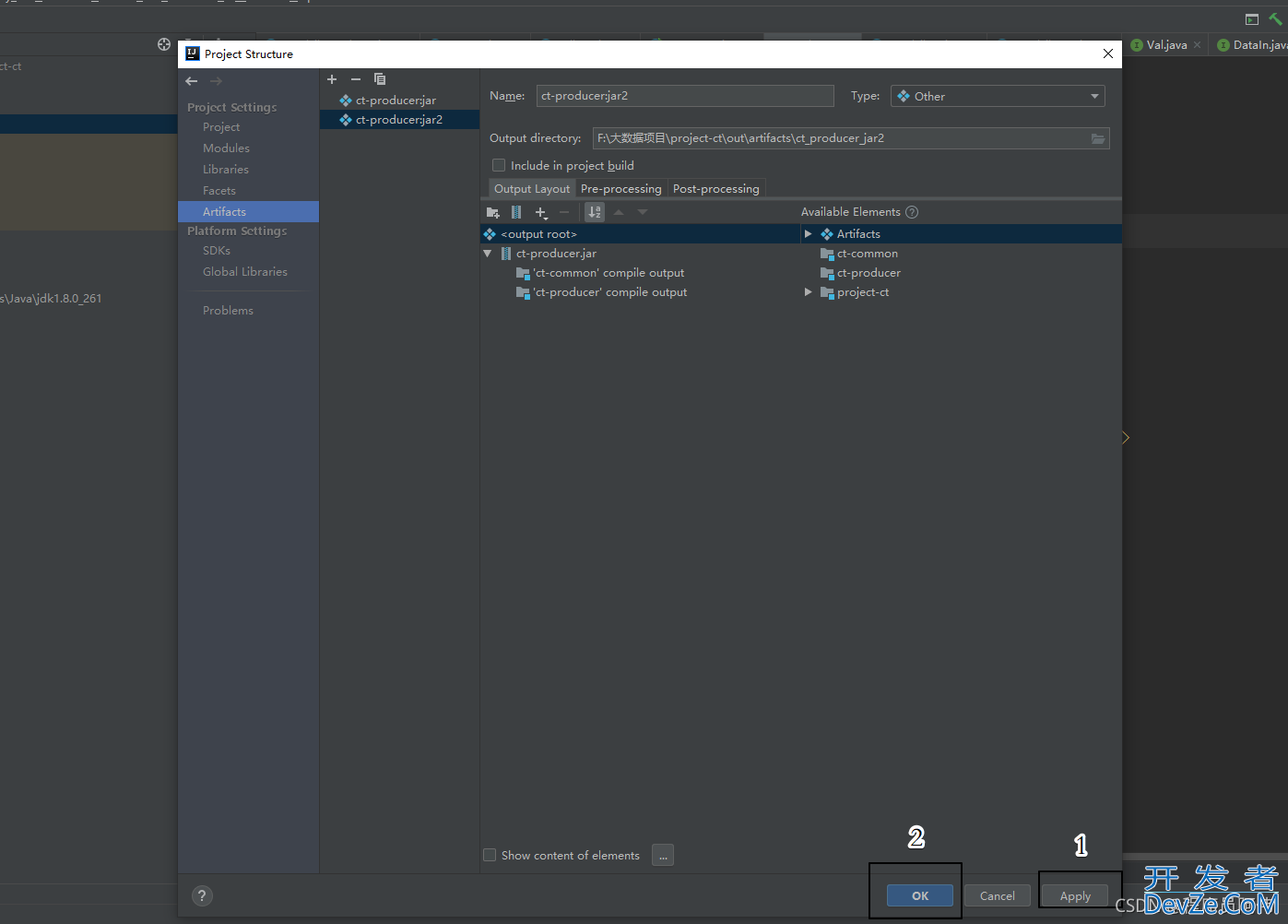The image size is (1288, 924).
Task: Toggle Include in project build checkbox
Action: tap(499, 165)
